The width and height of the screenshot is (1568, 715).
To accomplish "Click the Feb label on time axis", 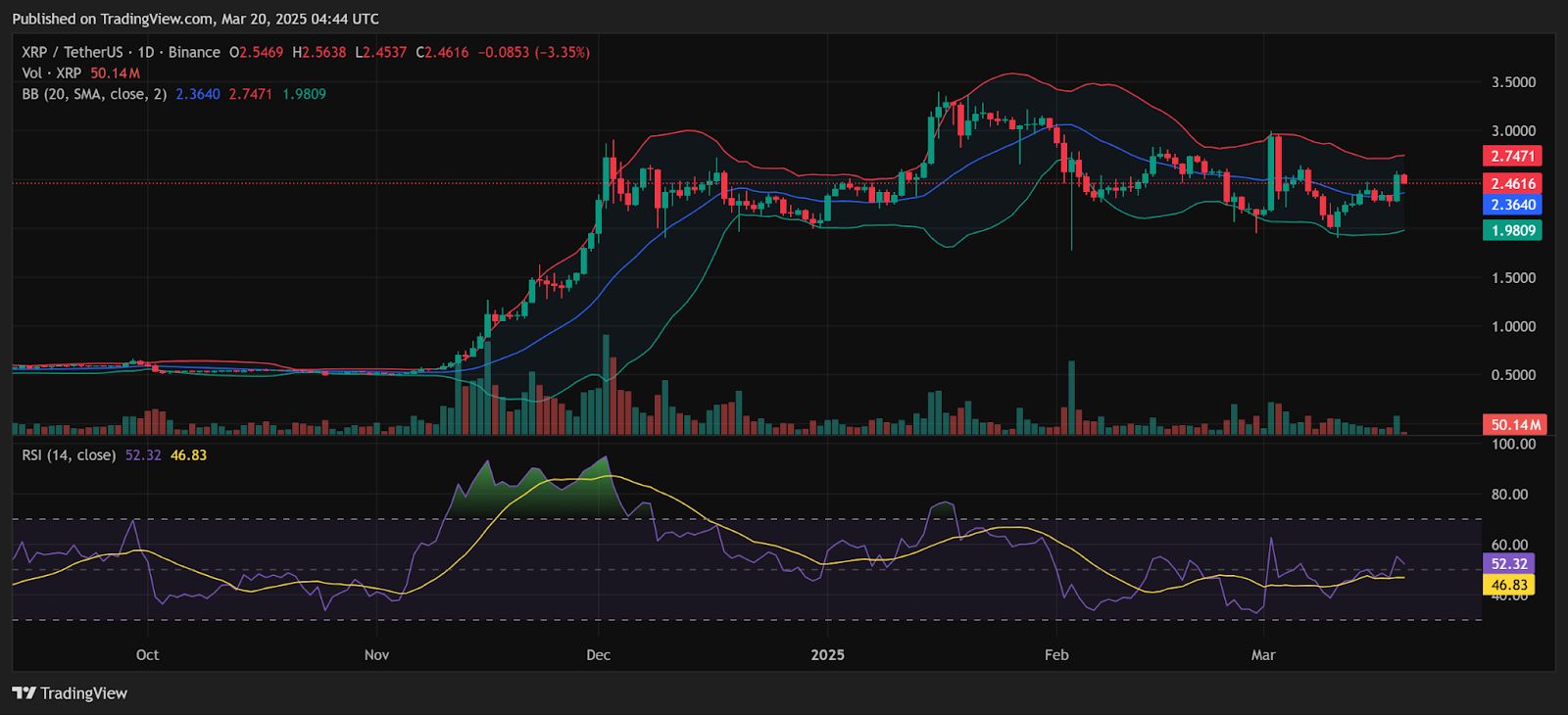I will click(1056, 654).
